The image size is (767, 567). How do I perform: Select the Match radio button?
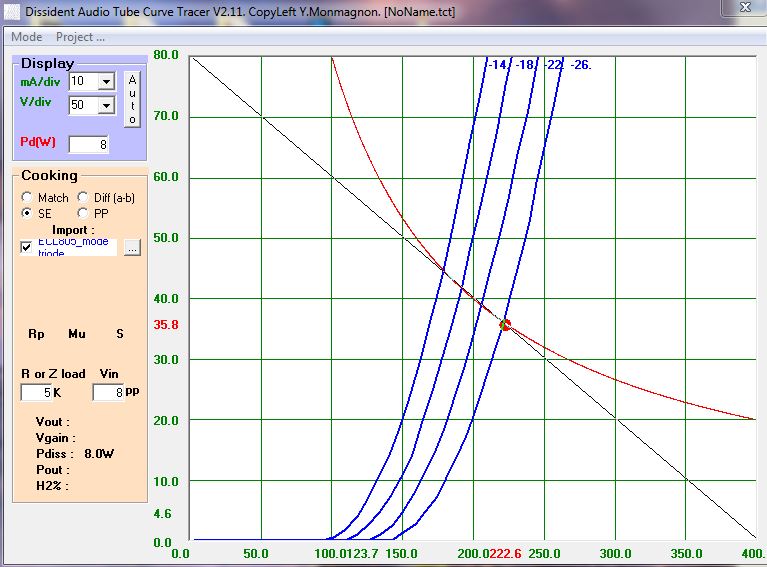(27, 198)
